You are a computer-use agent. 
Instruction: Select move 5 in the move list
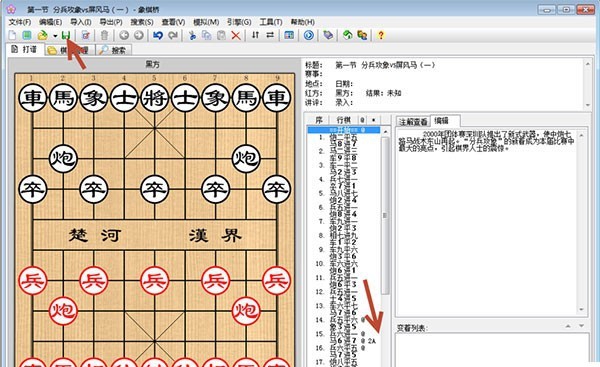[x=343, y=193]
